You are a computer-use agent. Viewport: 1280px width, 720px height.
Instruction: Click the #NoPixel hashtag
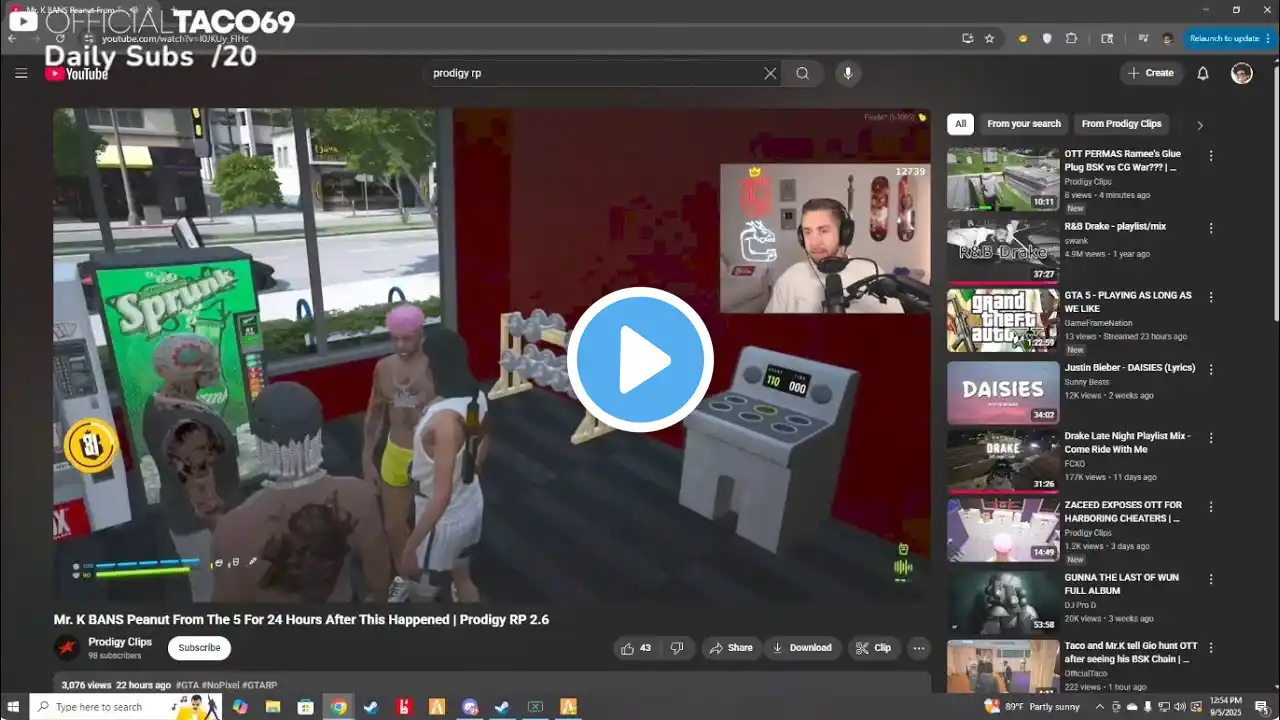coord(220,685)
